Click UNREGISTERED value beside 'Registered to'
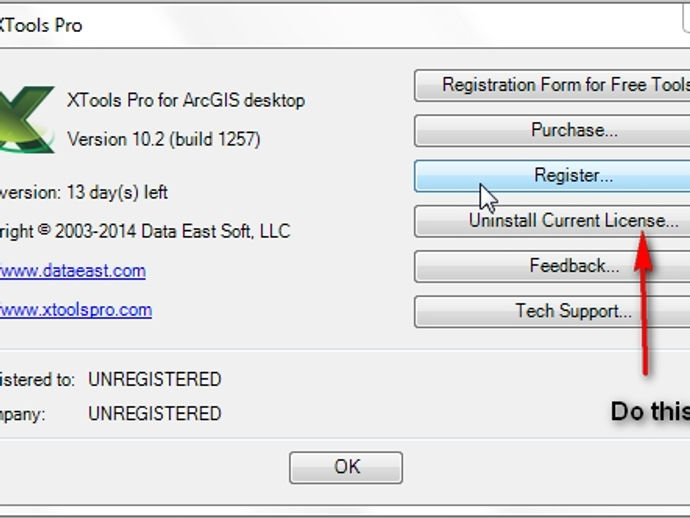Image resolution: width=690 pixels, height=518 pixels. (154, 380)
